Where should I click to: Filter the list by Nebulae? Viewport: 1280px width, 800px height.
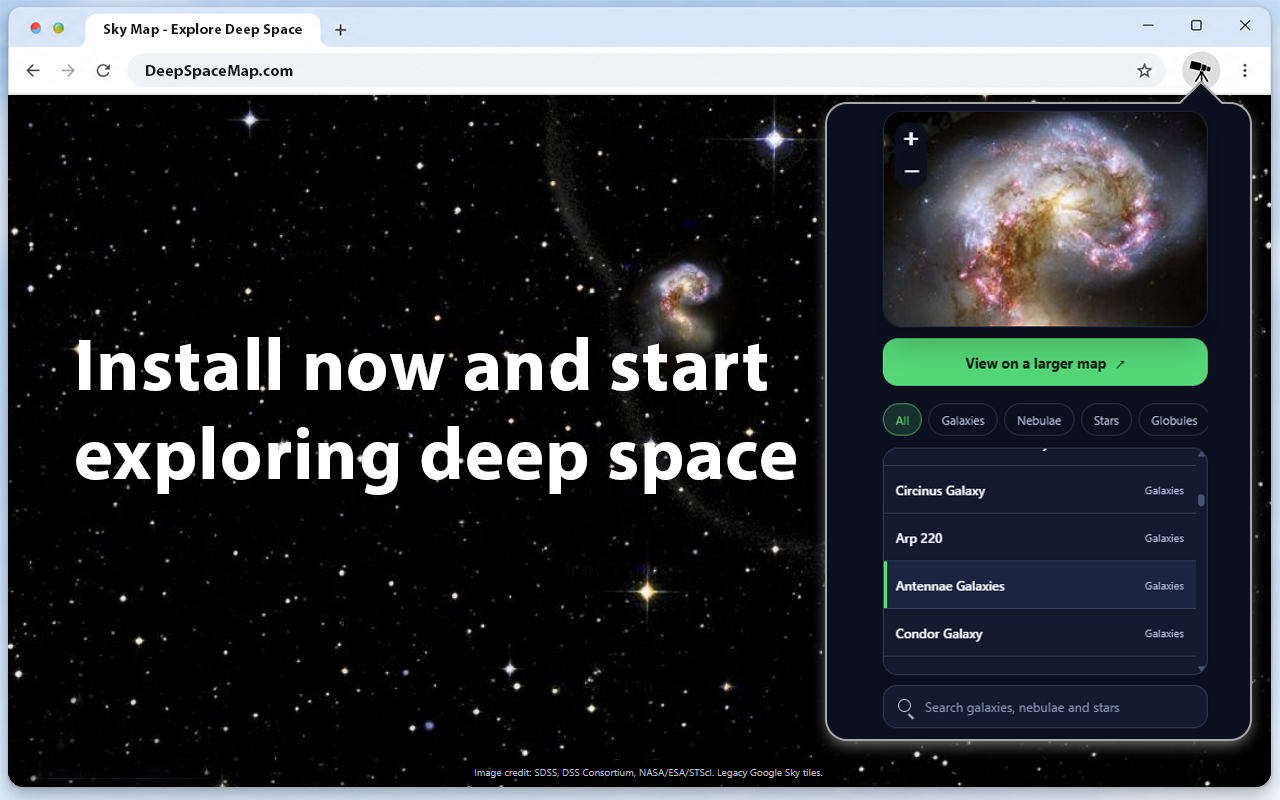coord(1039,420)
